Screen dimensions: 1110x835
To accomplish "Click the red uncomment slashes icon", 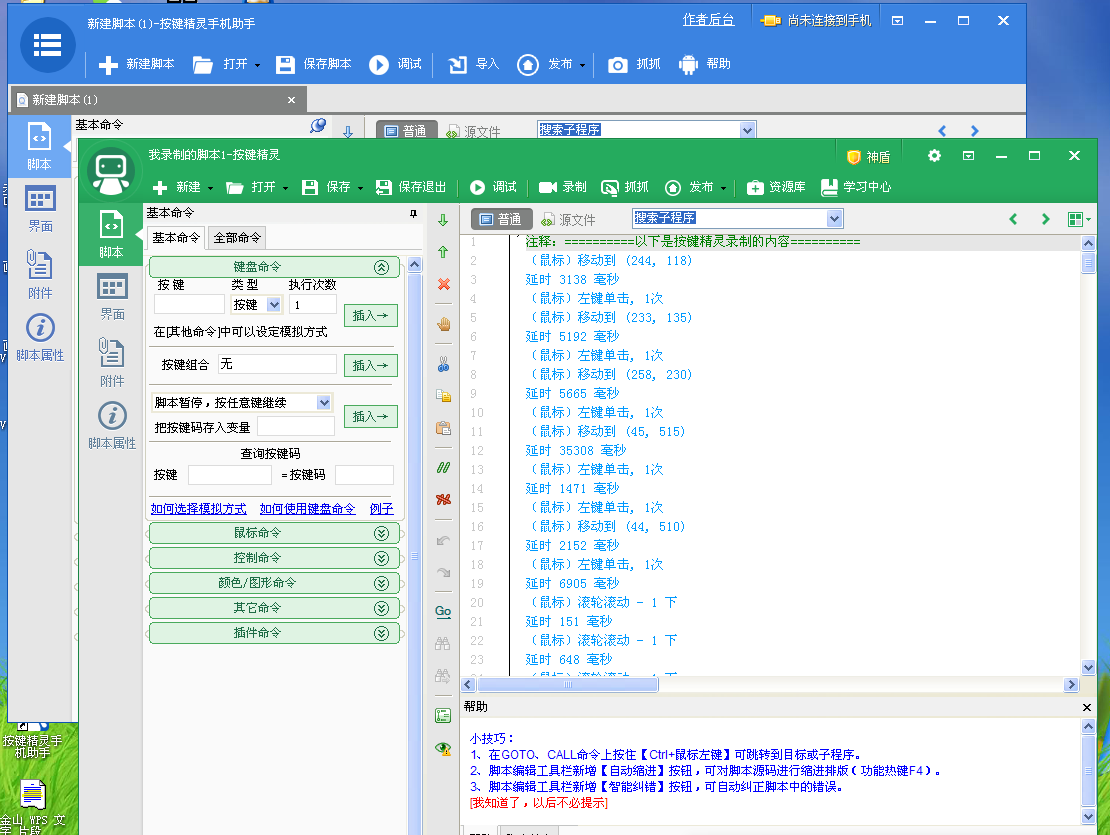I will pyautogui.click(x=443, y=500).
